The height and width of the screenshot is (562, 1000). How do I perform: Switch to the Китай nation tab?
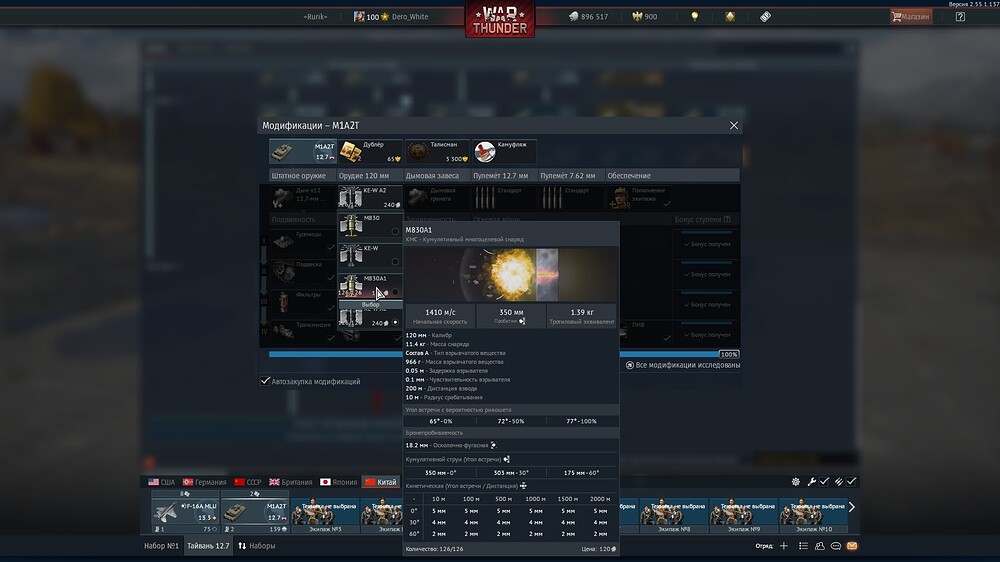pos(381,482)
